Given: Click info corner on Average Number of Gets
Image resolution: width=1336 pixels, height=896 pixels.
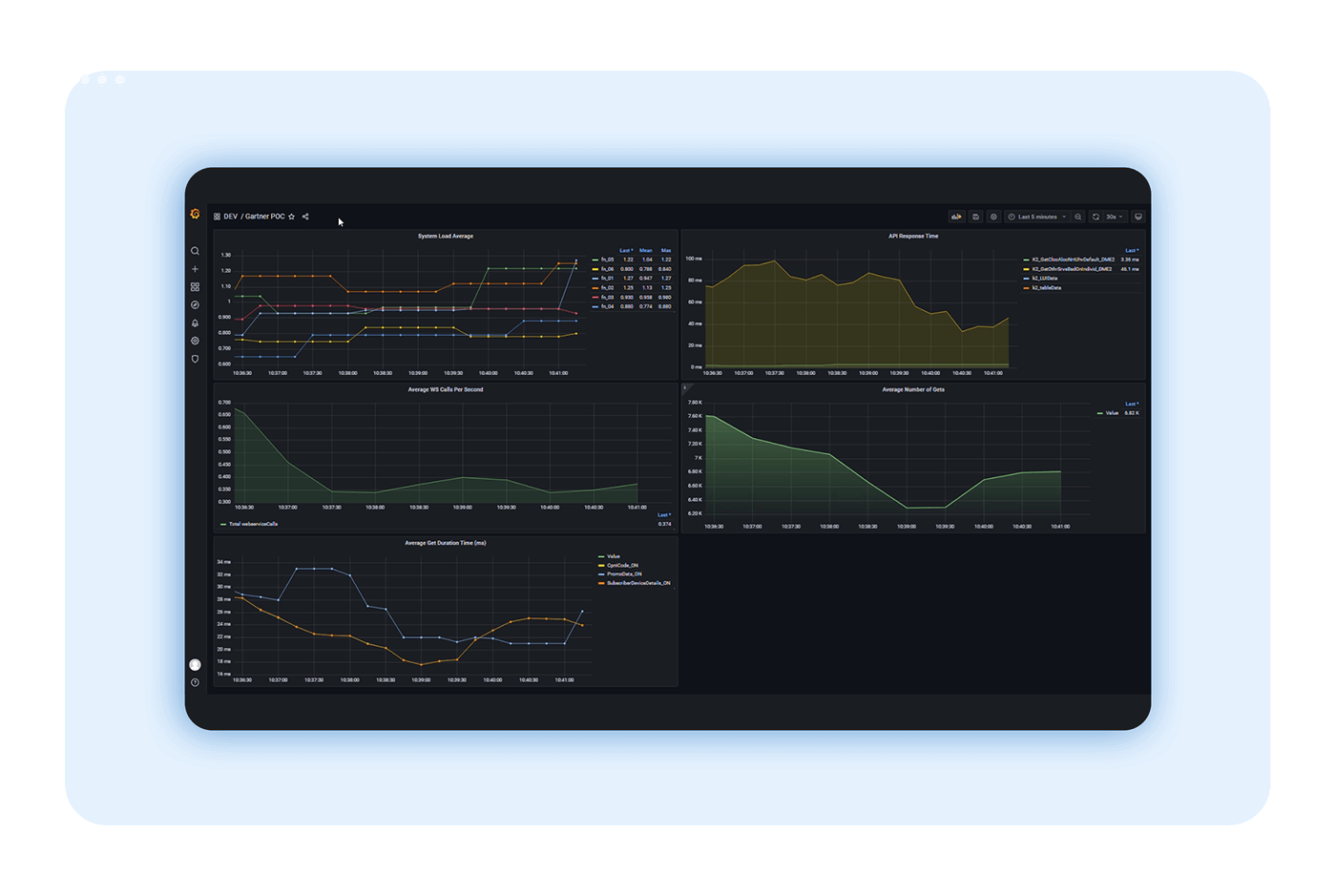Looking at the screenshot, I should (x=685, y=387).
